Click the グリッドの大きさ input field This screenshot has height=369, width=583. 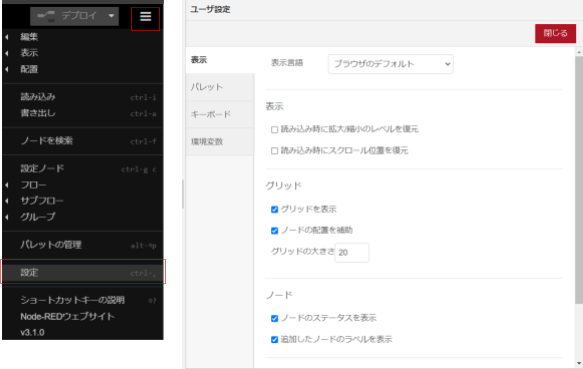[x=352, y=253]
